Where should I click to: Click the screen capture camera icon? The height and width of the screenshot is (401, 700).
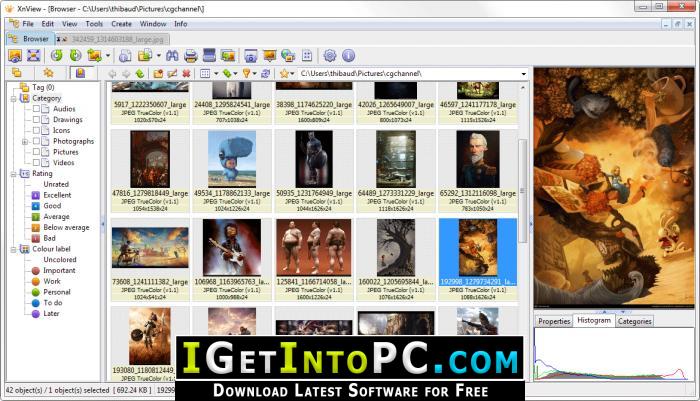click(x=250, y=55)
